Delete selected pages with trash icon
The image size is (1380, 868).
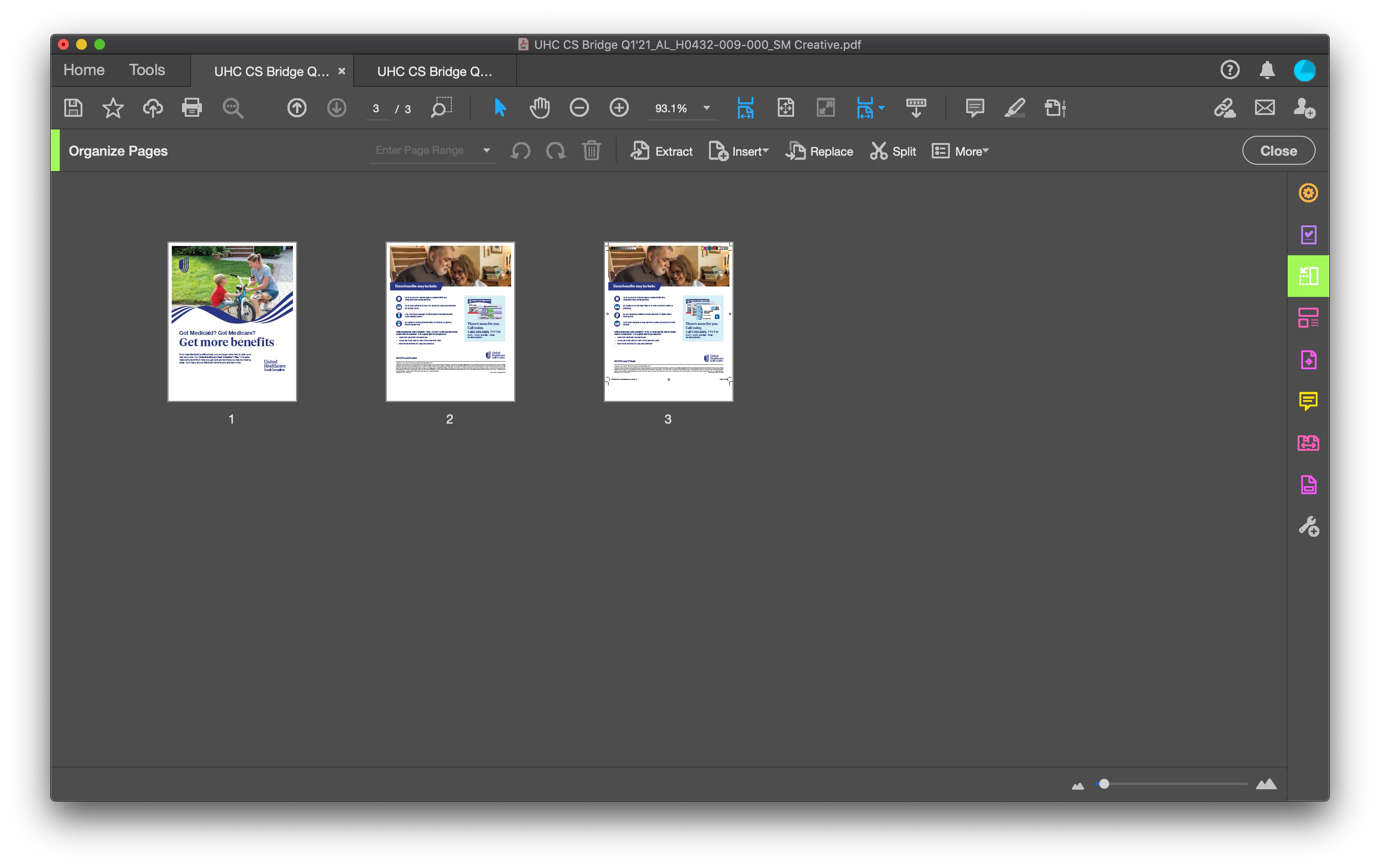click(591, 151)
